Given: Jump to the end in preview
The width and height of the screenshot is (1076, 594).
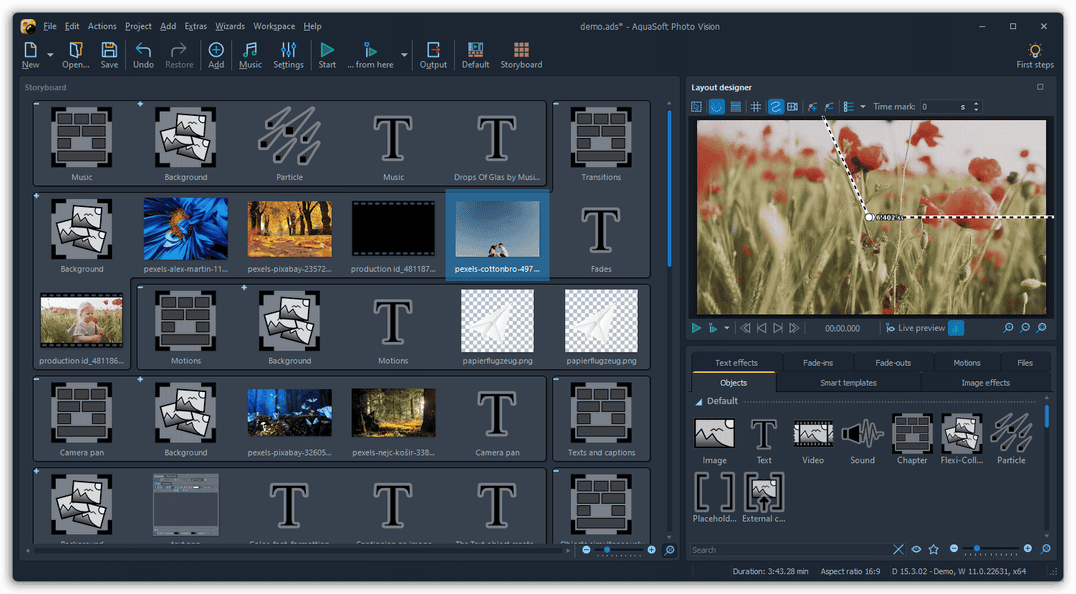Looking at the screenshot, I should click(794, 328).
